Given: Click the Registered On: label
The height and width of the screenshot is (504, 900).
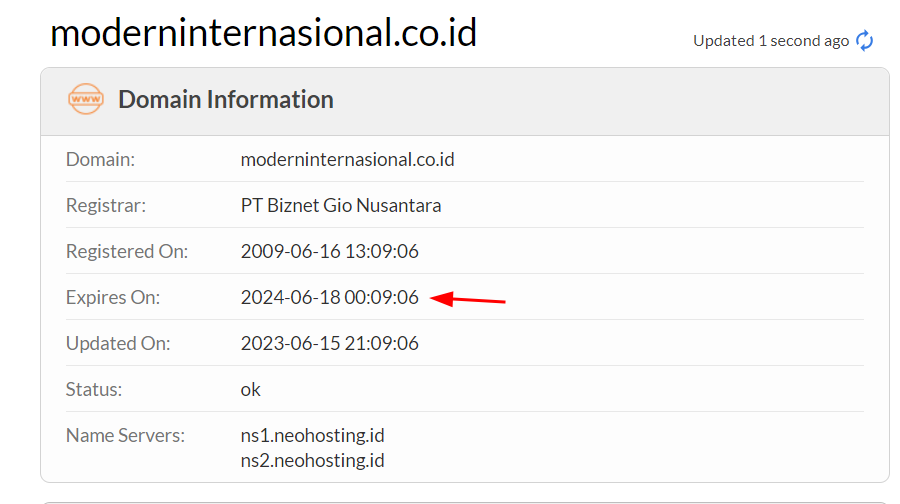Looking at the screenshot, I should click(x=127, y=251).
